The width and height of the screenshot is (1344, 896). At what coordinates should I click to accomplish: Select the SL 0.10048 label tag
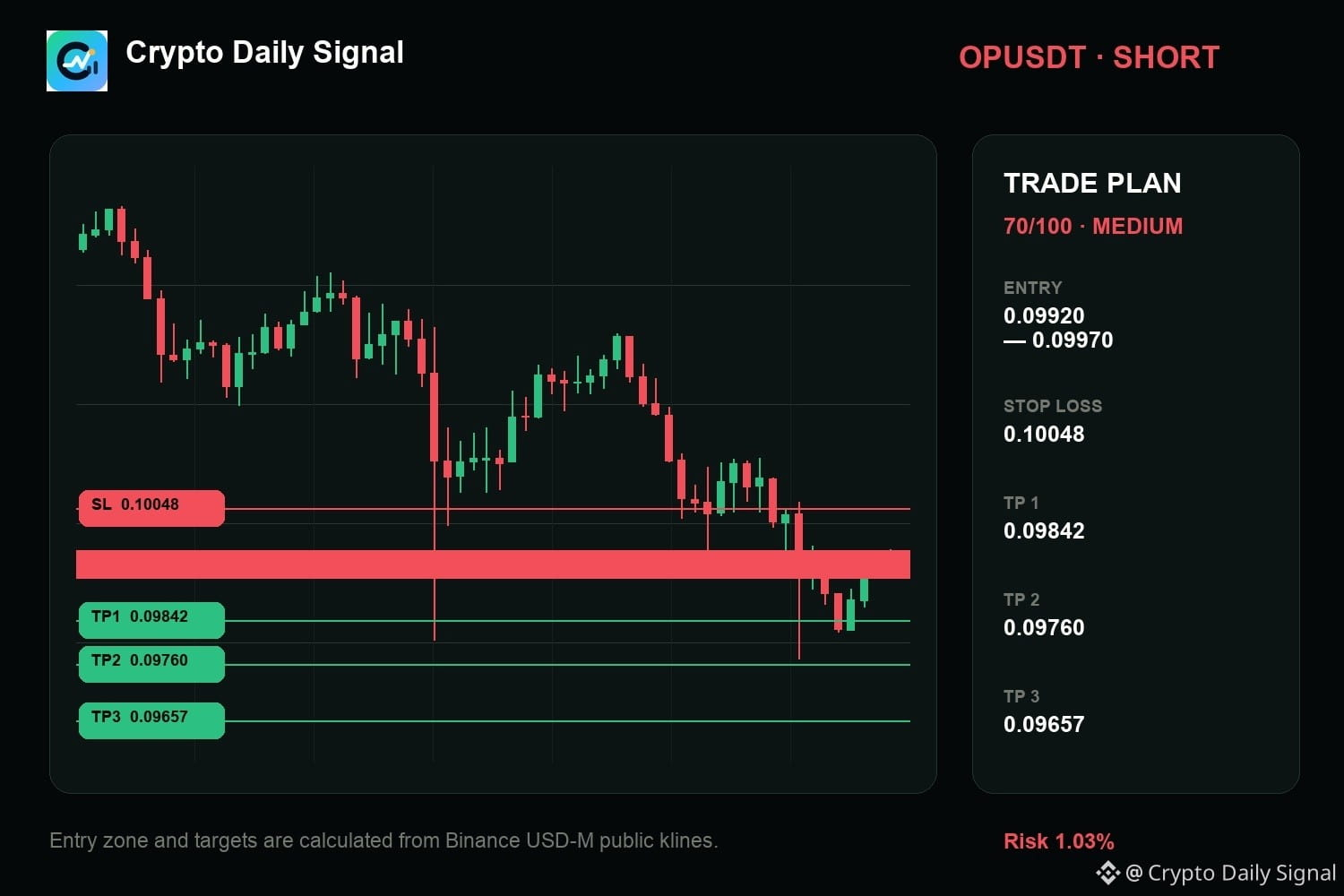tap(151, 508)
